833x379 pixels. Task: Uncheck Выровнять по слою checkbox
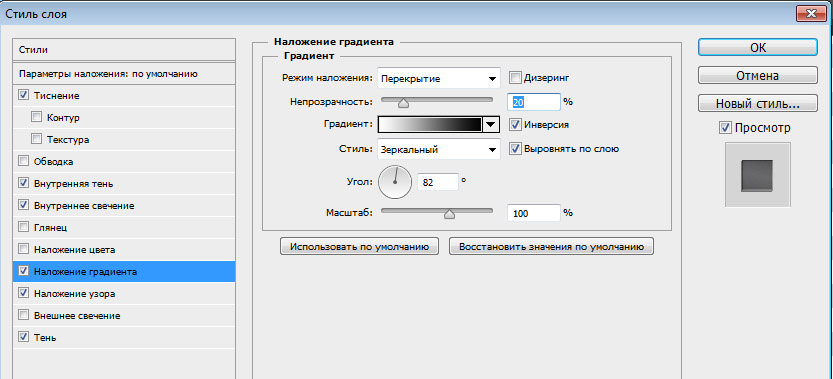pos(515,149)
